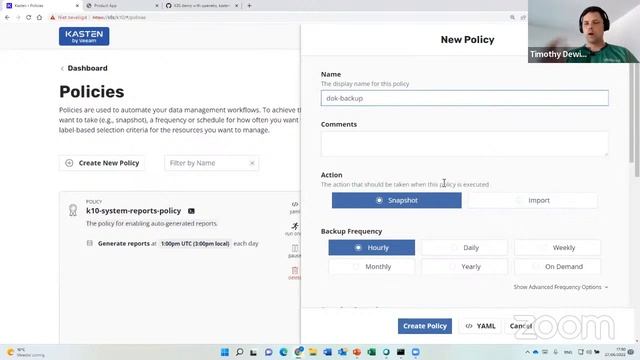This screenshot has height=360, width=640.
Task: Open PowerPoint from the taskbar
Action: point(357,352)
